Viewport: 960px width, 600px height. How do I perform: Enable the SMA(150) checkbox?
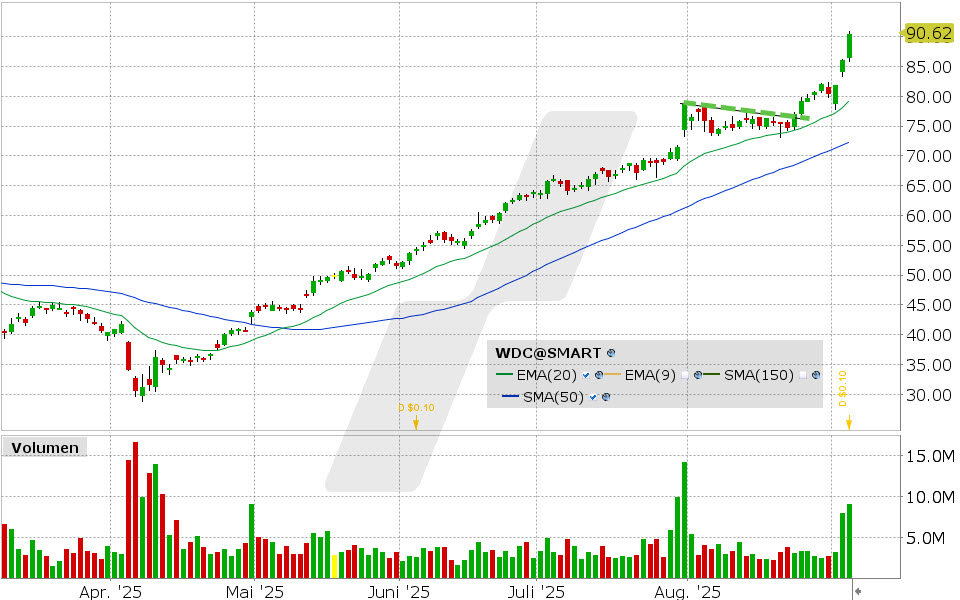coord(803,375)
